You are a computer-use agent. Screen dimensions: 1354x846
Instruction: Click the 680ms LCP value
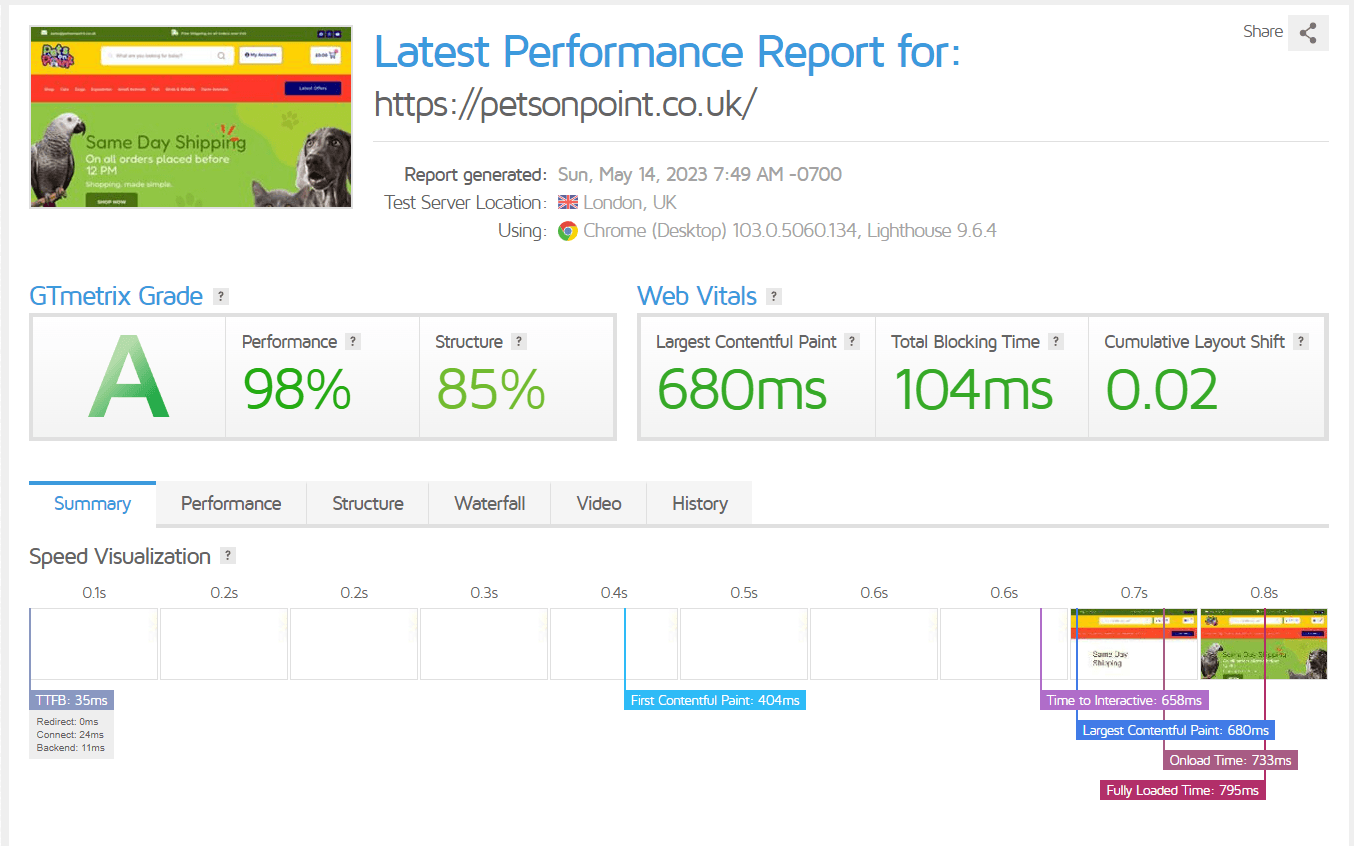tap(742, 389)
